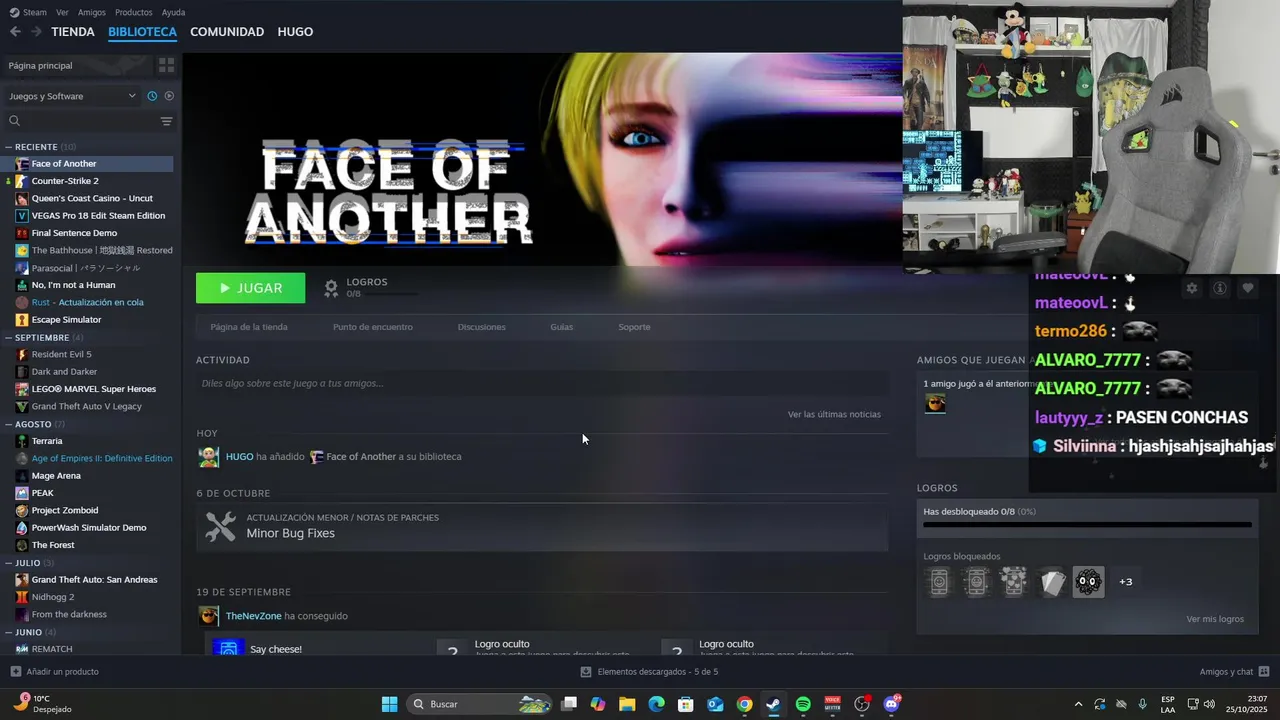
Task: Click HUGO avatar in activity feed
Action: [208, 457]
